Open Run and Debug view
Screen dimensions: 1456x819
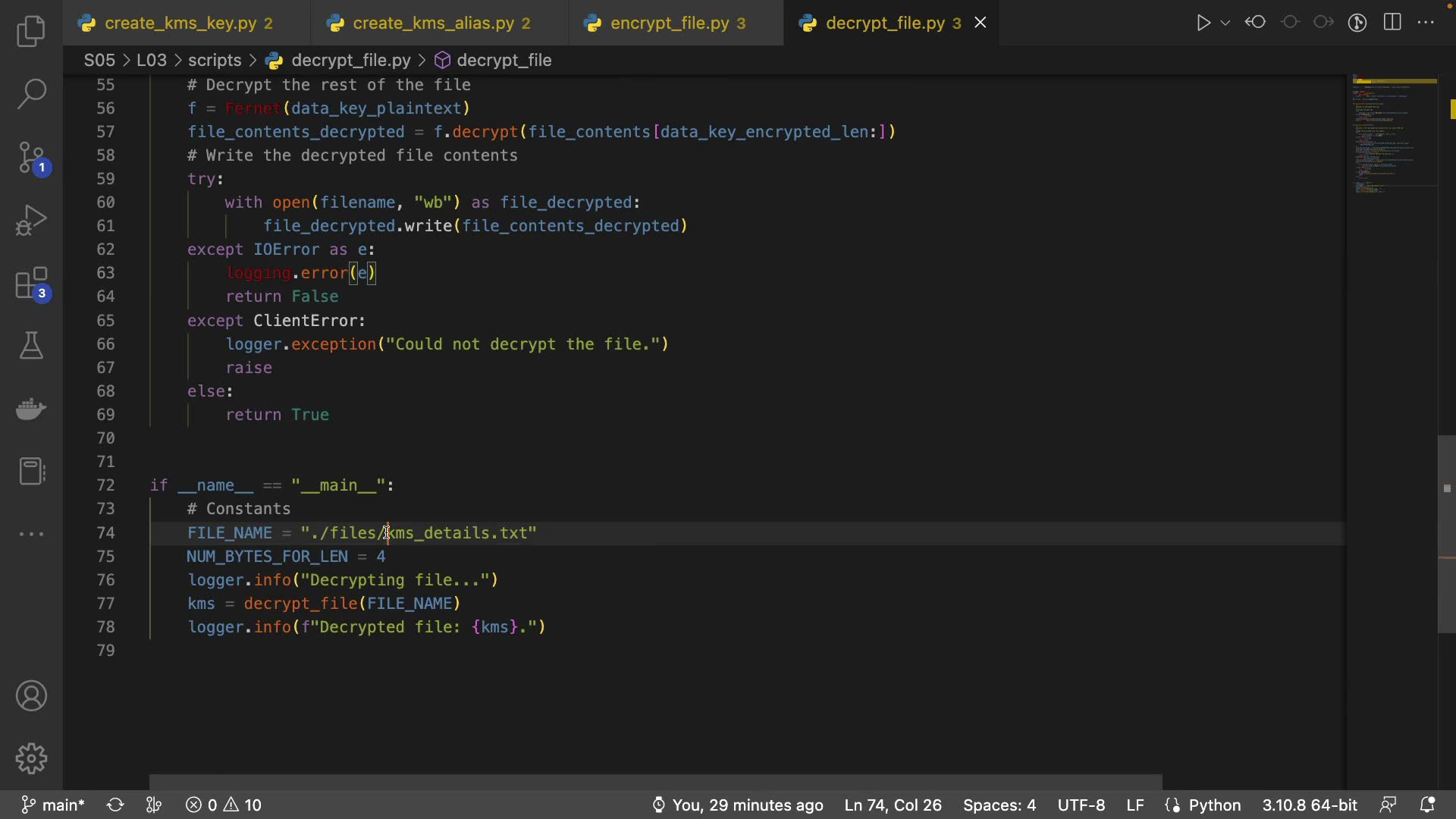coord(31,221)
